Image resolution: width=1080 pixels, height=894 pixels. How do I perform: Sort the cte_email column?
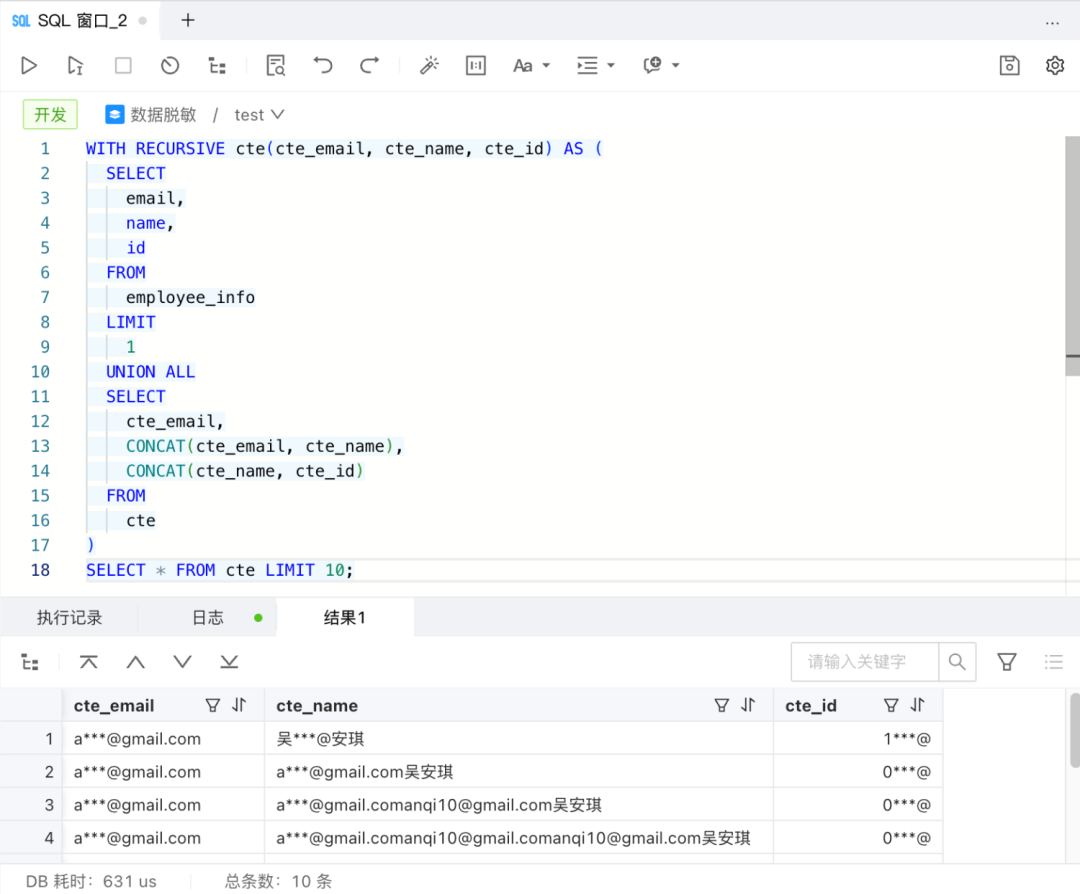click(x=239, y=705)
